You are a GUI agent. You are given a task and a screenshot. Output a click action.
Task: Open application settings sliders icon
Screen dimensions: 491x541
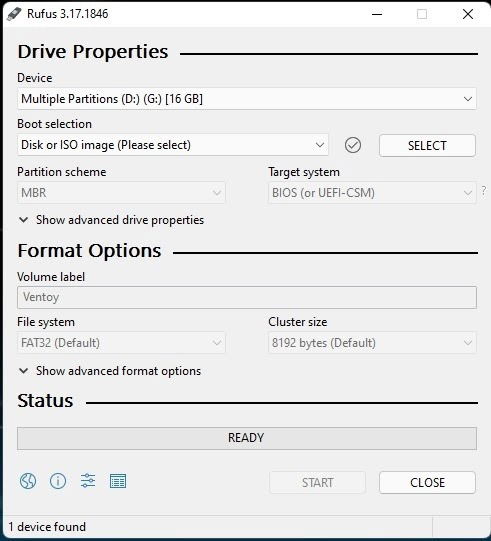(88, 481)
